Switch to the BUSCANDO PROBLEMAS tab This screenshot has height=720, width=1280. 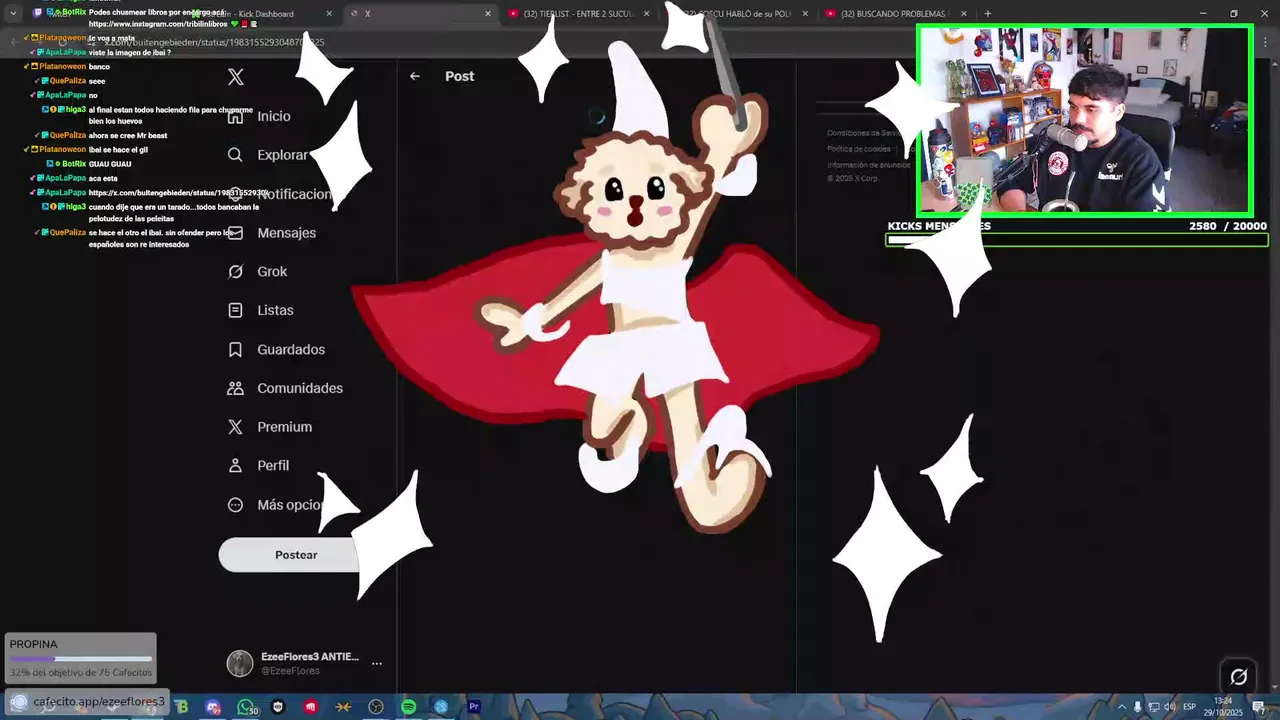895,14
